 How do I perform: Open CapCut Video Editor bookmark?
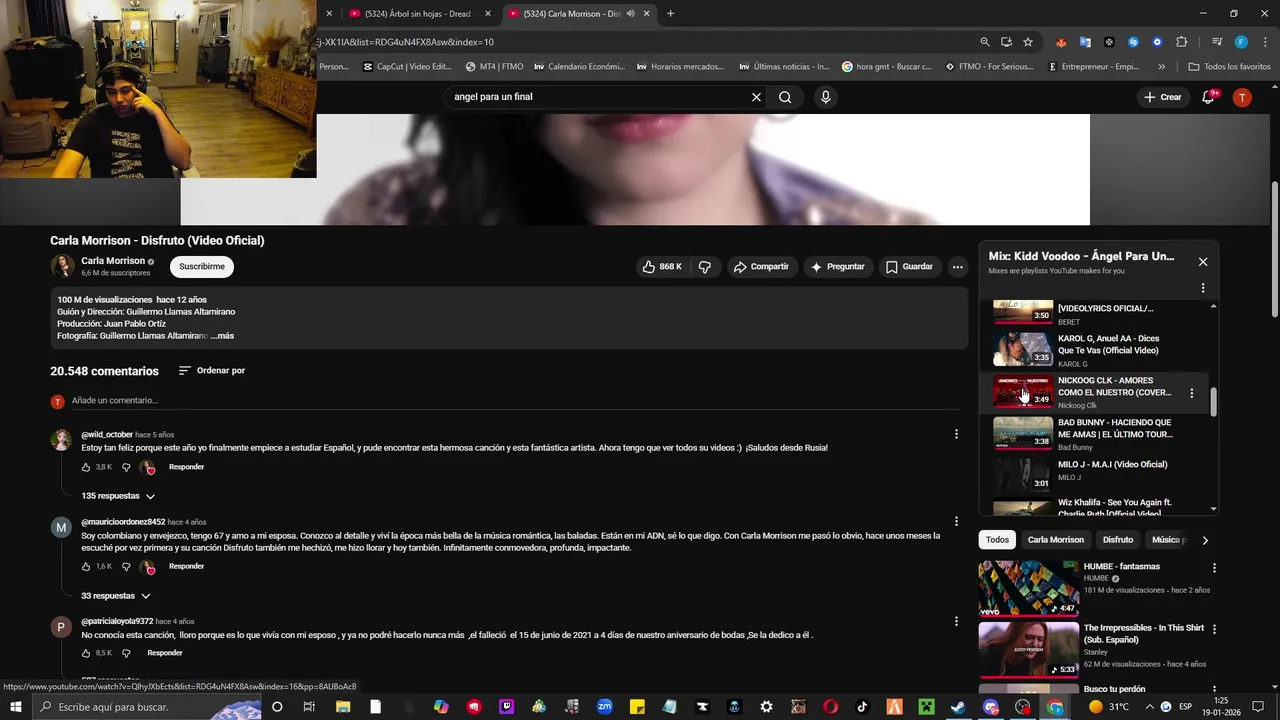[407, 67]
